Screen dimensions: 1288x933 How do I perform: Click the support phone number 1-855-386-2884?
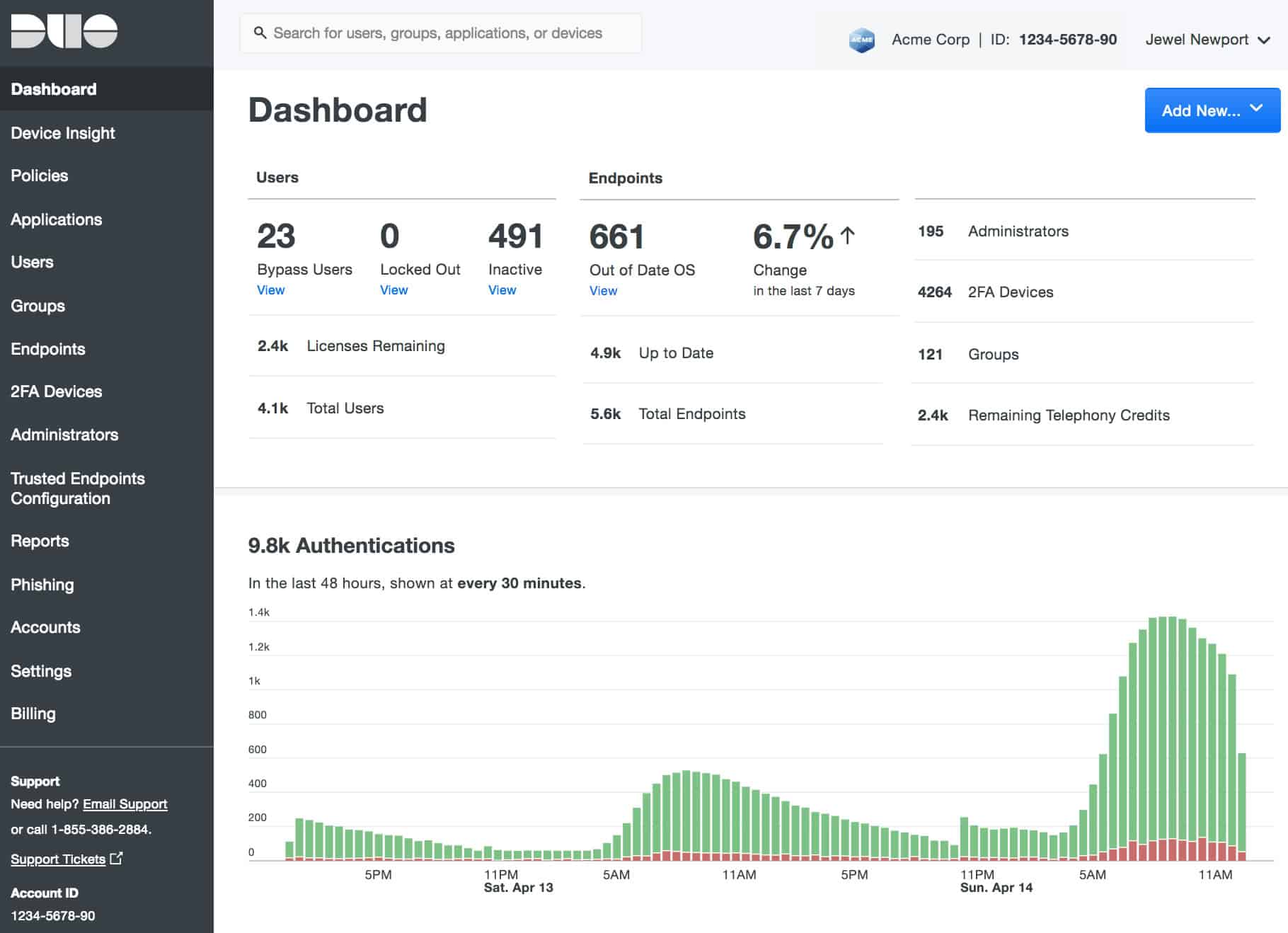coord(100,830)
